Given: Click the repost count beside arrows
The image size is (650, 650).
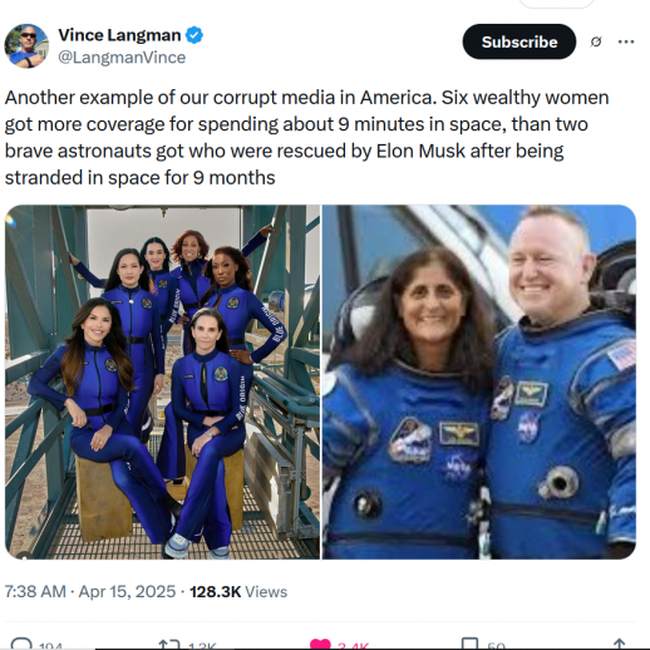Looking at the screenshot, I should point(202,646).
